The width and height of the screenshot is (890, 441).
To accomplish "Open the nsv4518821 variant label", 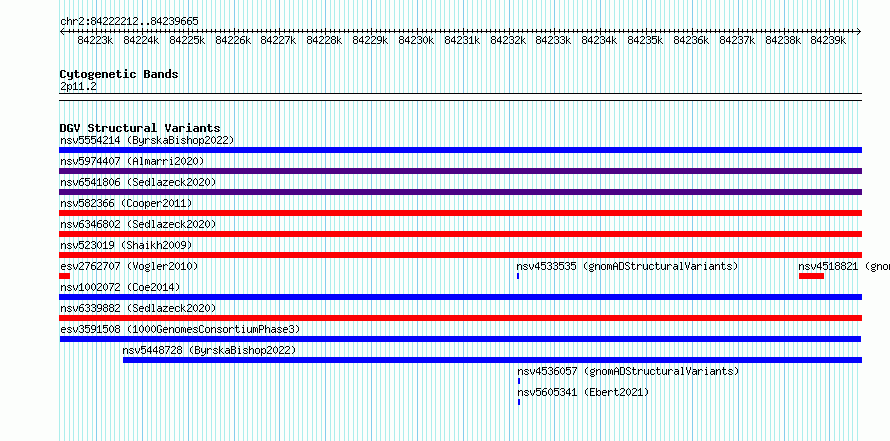I will (844, 266).
